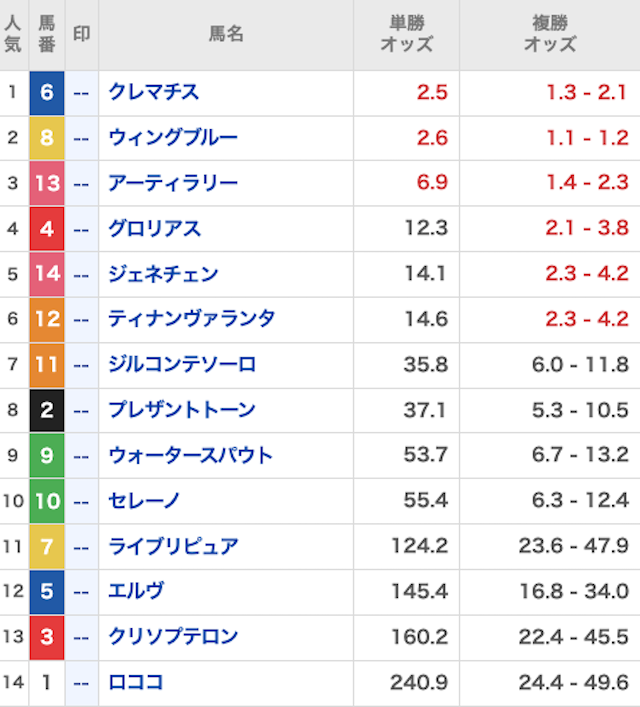The width and height of the screenshot is (640, 707).
Task: Click the 馬名 column header
Action: pyautogui.click(x=226, y=34)
